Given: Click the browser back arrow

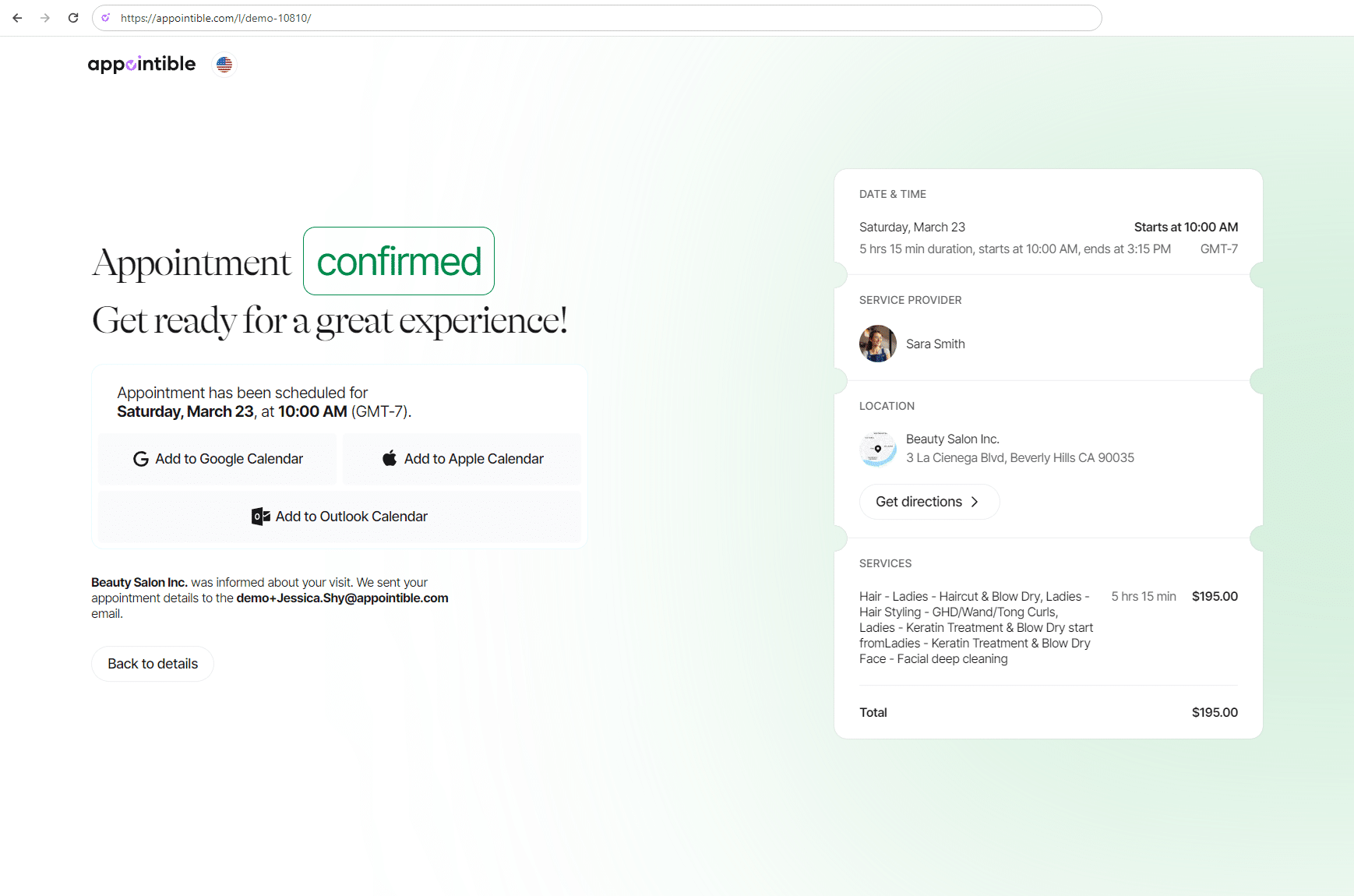Looking at the screenshot, I should pos(17,17).
